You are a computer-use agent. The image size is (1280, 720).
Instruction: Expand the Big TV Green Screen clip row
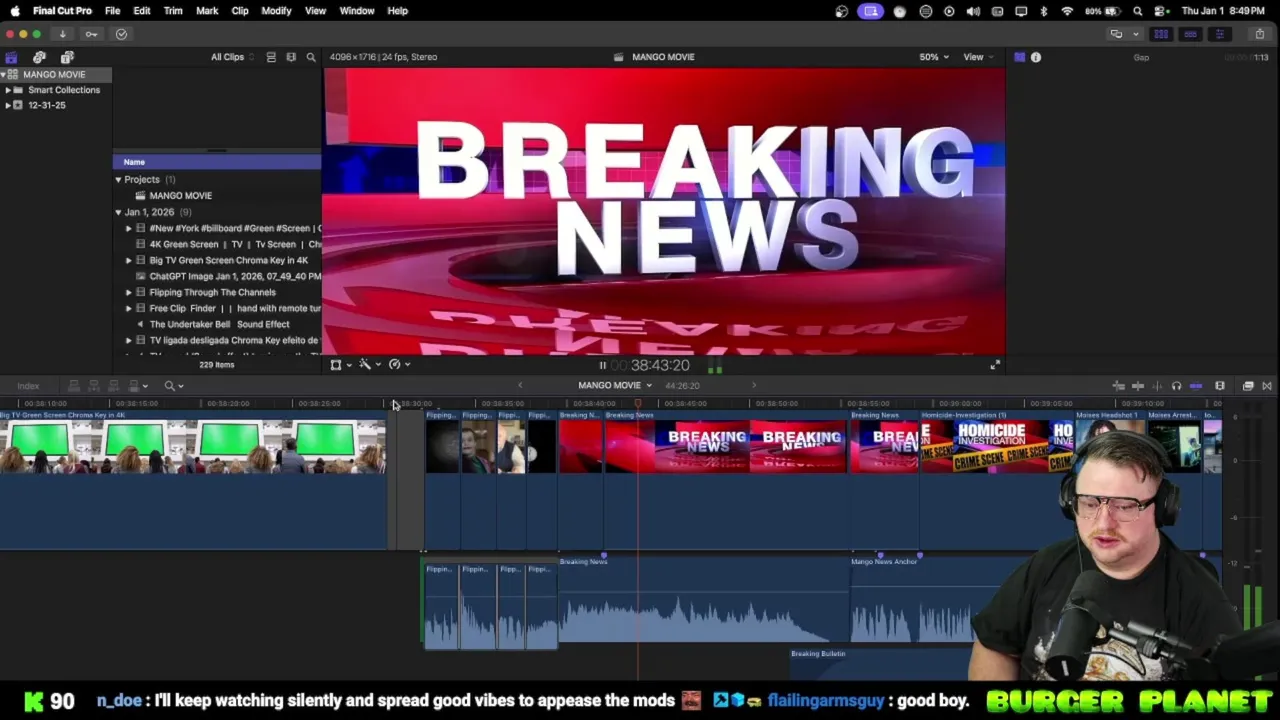128,260
